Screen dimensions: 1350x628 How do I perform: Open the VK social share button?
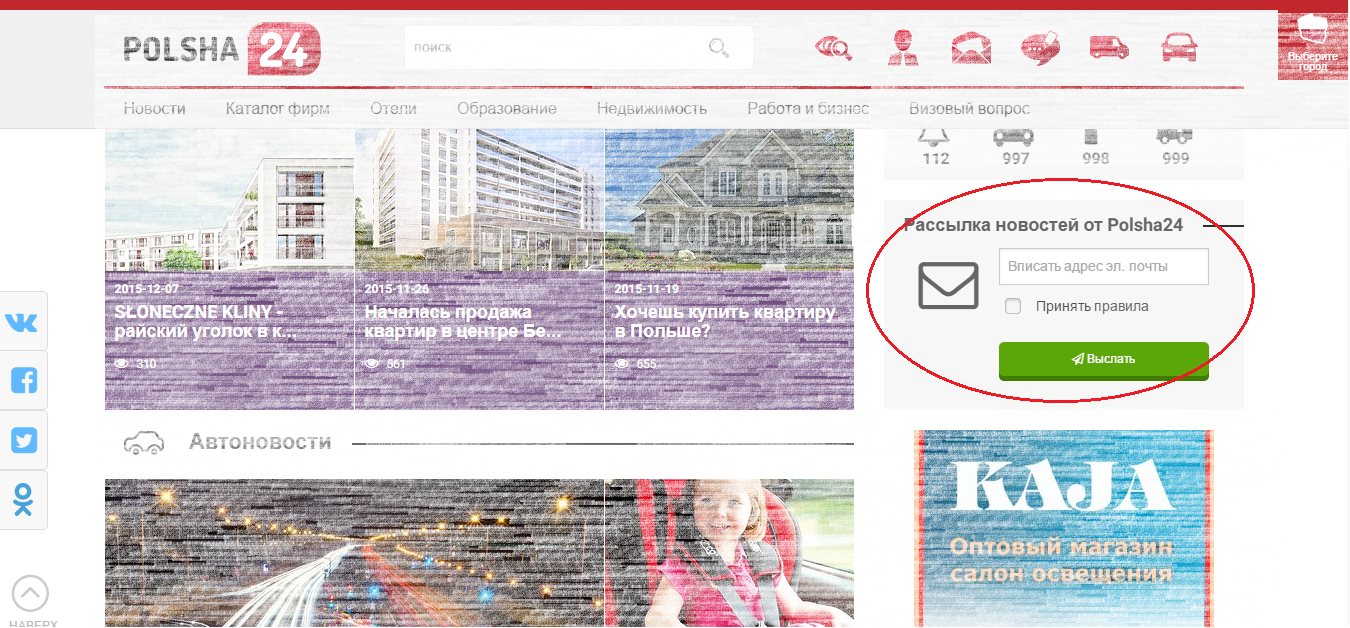point(22,322)
